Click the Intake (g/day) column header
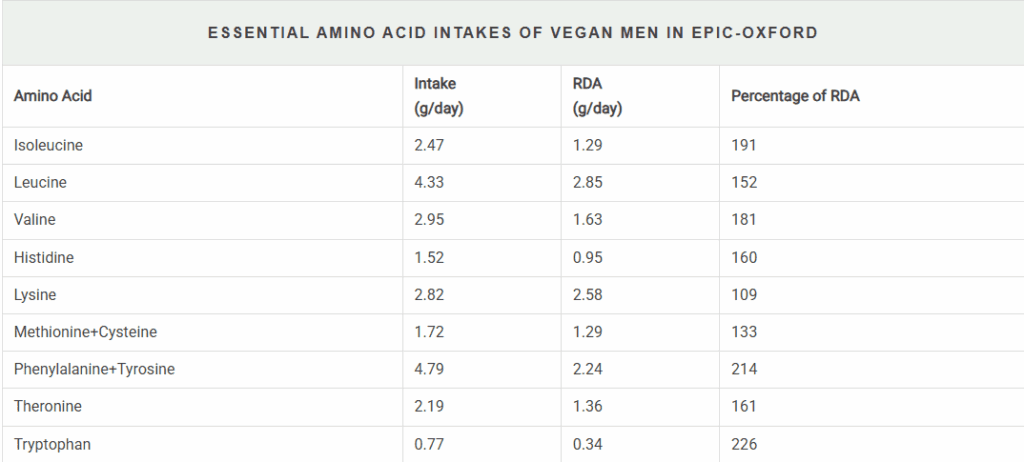Screen dimensions: 1024x462 439,96
